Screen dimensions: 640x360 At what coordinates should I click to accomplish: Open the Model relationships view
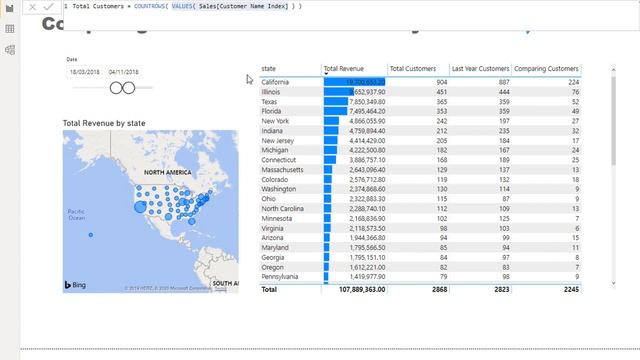point(10,50)
